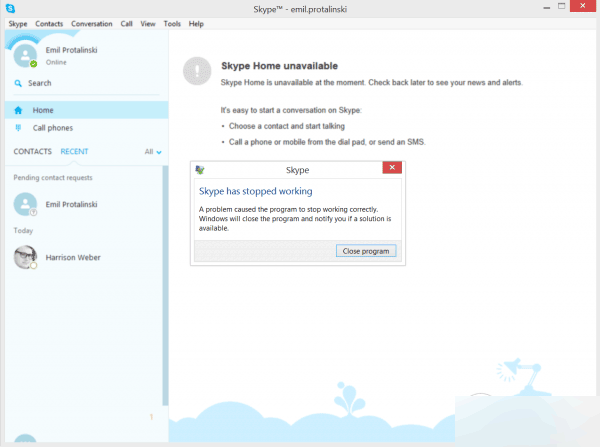Open Emil Protalinski pending contact request
This screenshot has height=447, width=600.
[84, 204]
